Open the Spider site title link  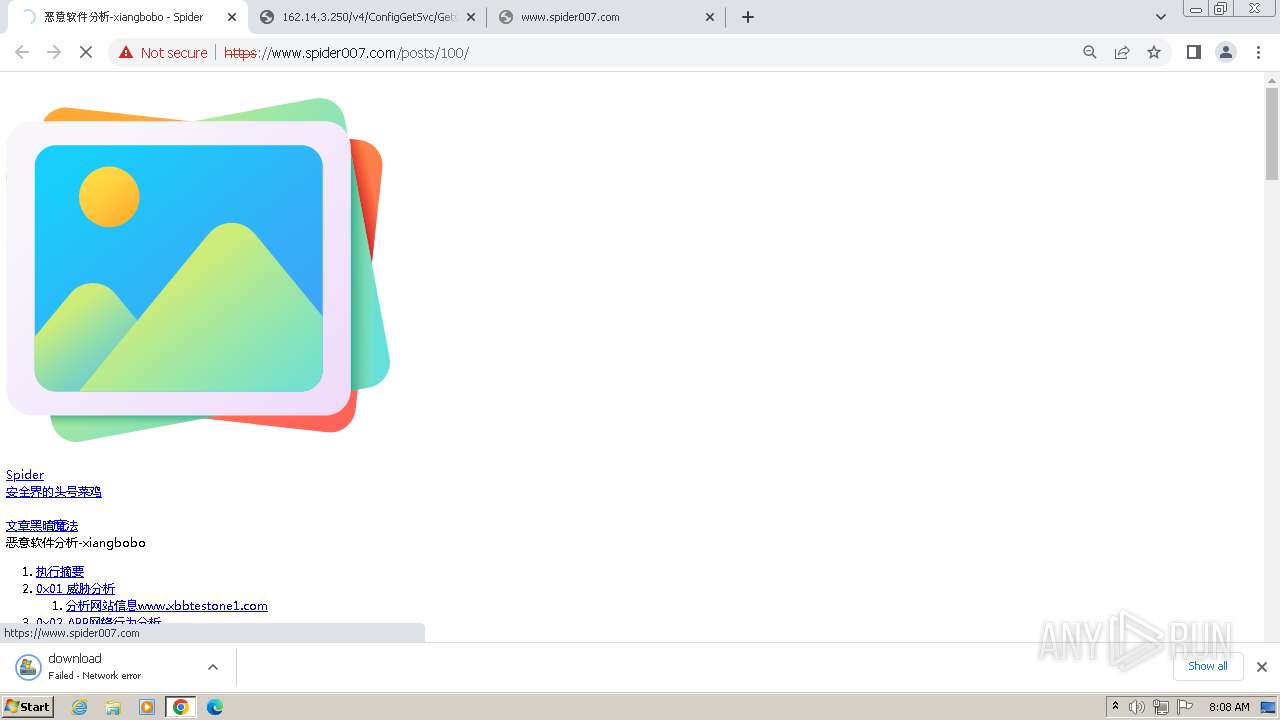25,475
